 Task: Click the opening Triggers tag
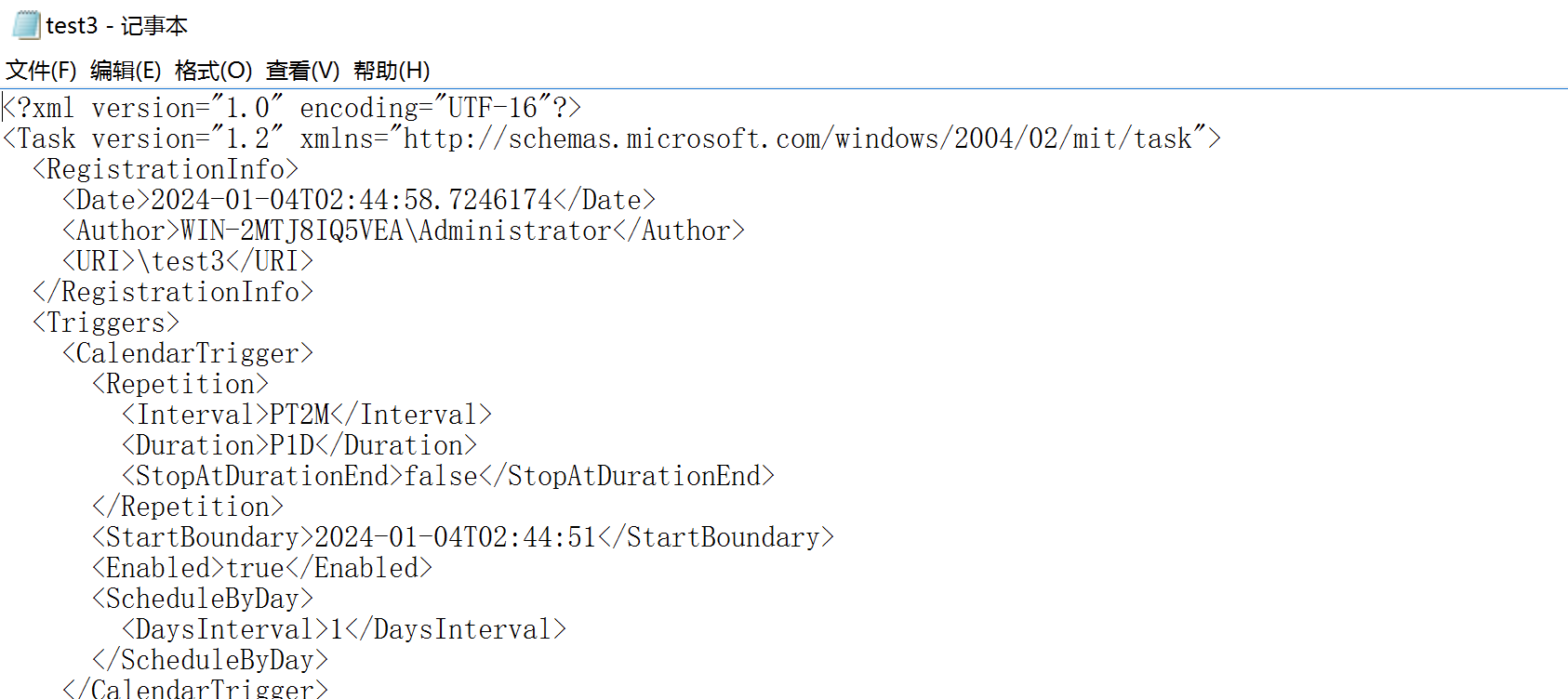coord(106,323)
